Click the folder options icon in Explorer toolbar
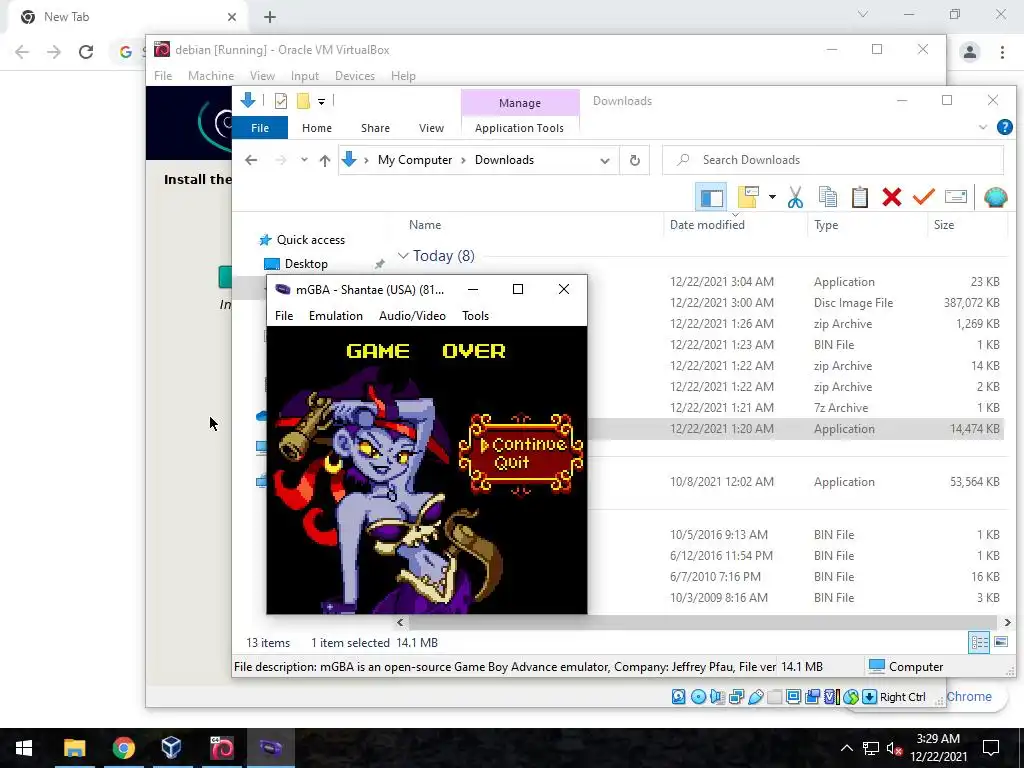 pos(748,197)
